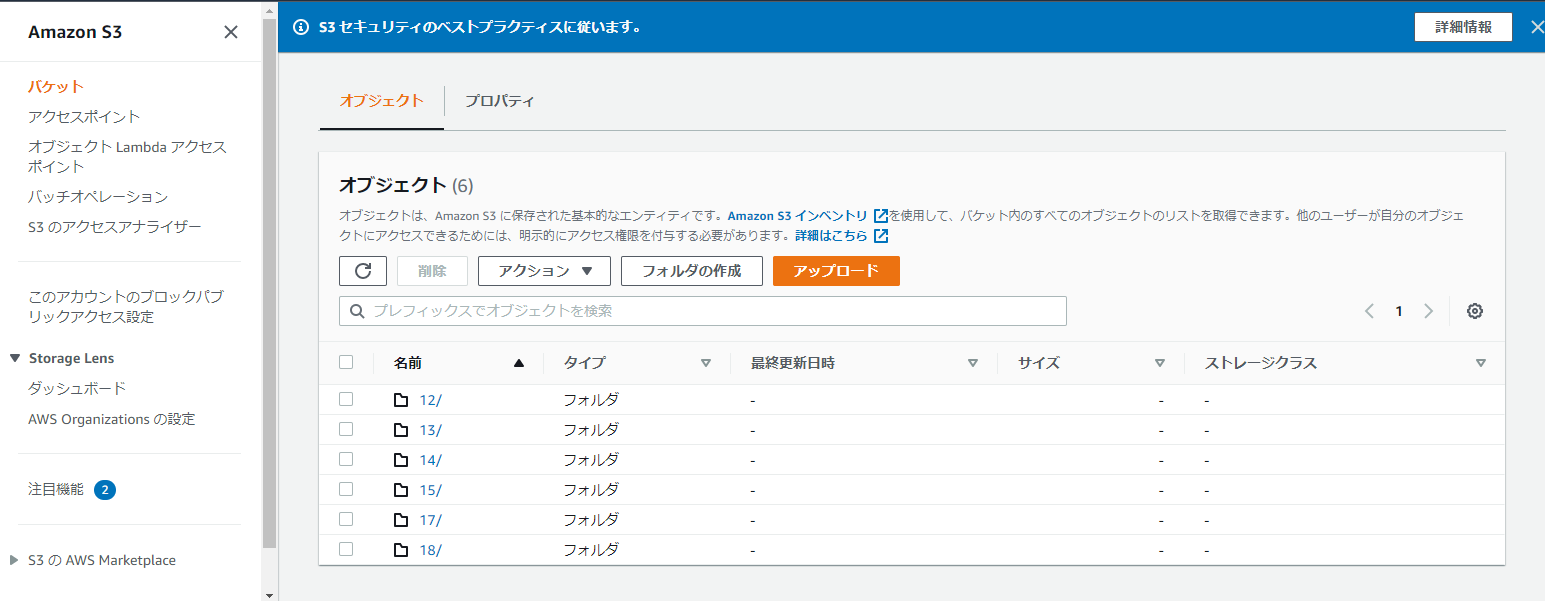
Task: Switch to the プロパティ tab
Action: coord(499,101)
